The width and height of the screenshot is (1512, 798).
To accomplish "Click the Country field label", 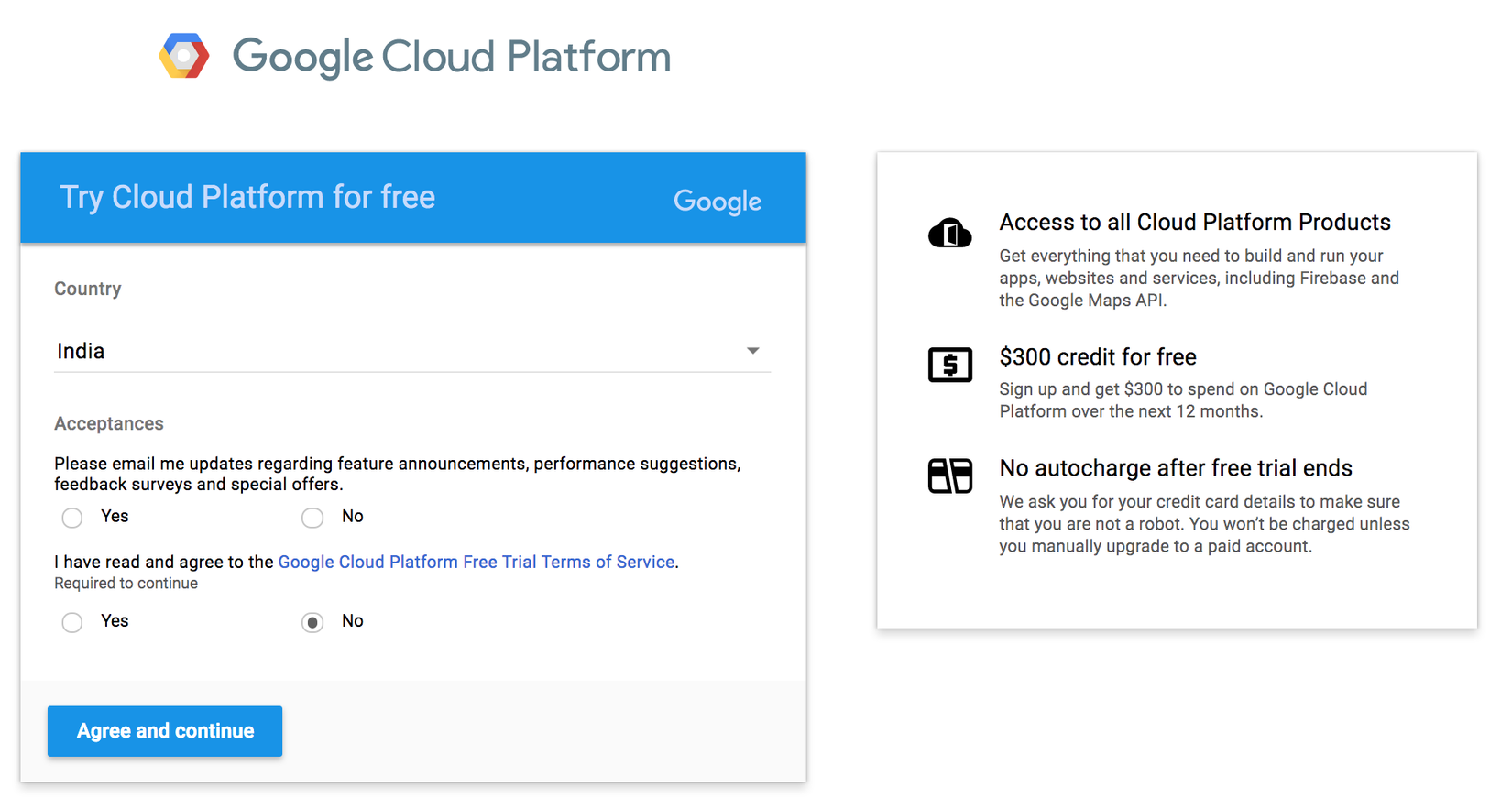I will [88, 289].
